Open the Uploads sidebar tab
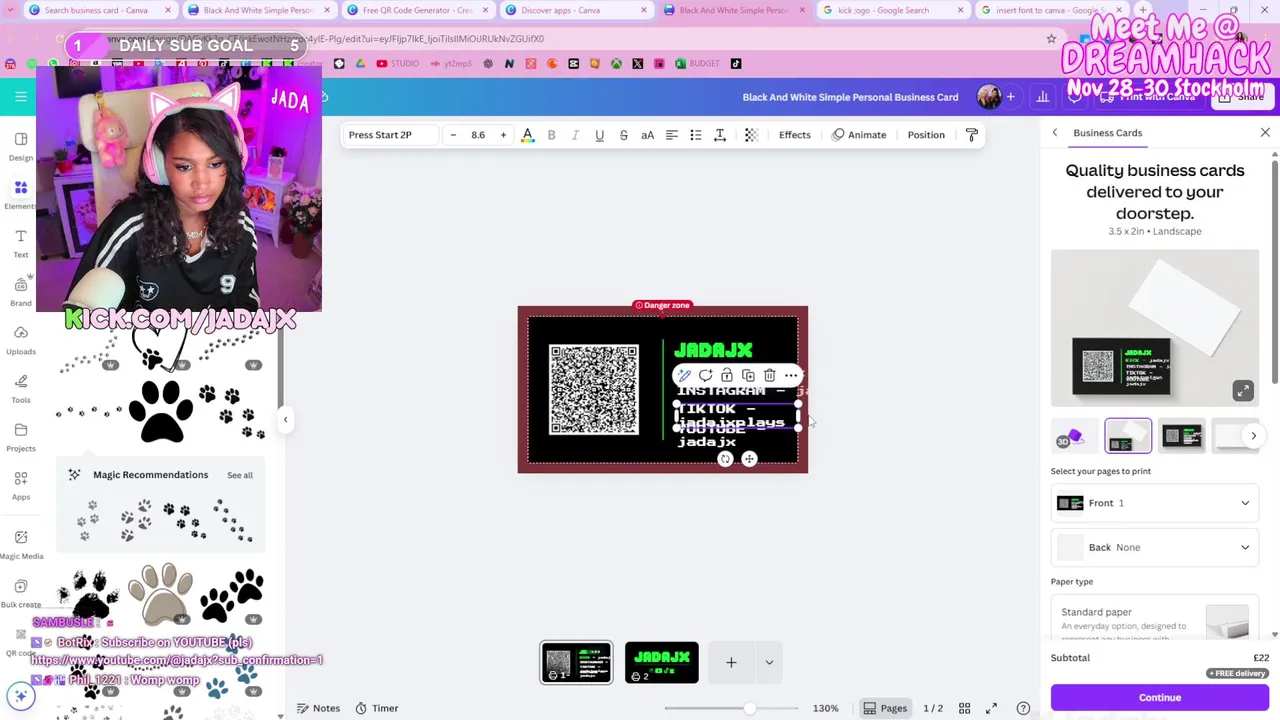Screen dimensions: 1280x720 [x=20, y=340]
